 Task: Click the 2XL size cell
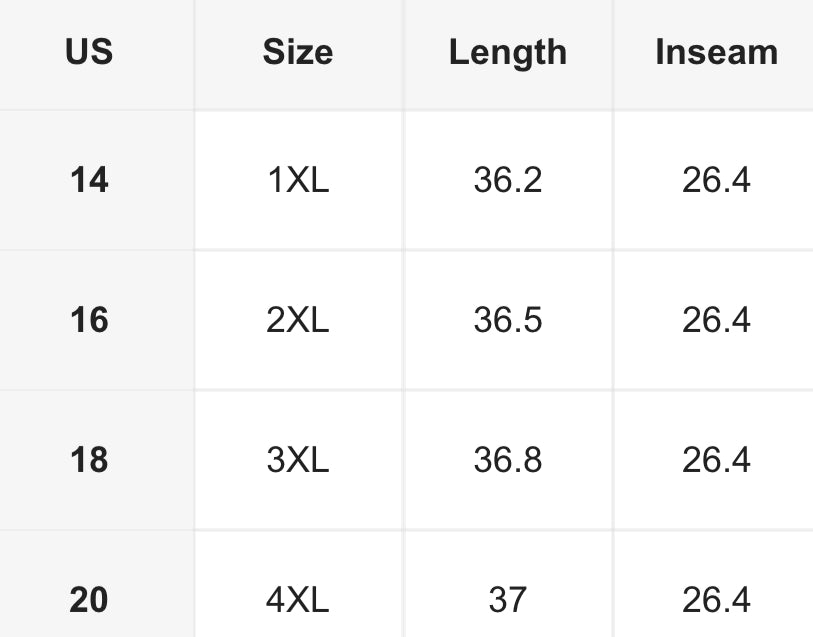tap(298, 320)
